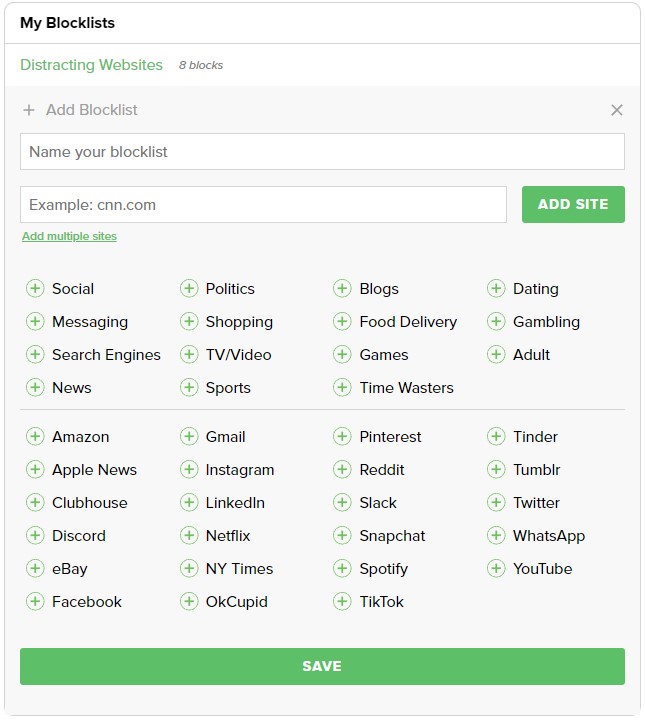Click the plus icon beside Netflix
Screen dimensions: 645x721
[189, 536]
